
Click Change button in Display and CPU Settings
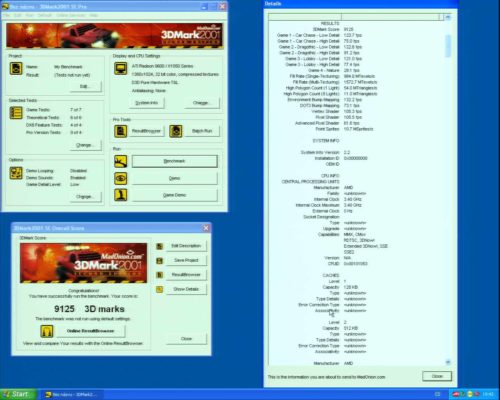click(202, 103)
